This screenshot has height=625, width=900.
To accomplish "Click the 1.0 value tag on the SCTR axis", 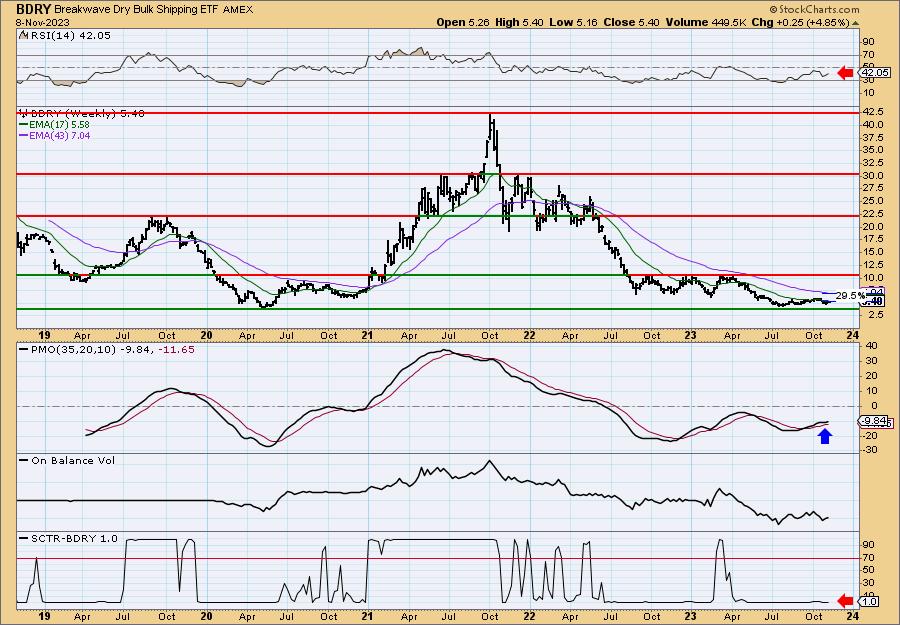I will click(869, 601).
